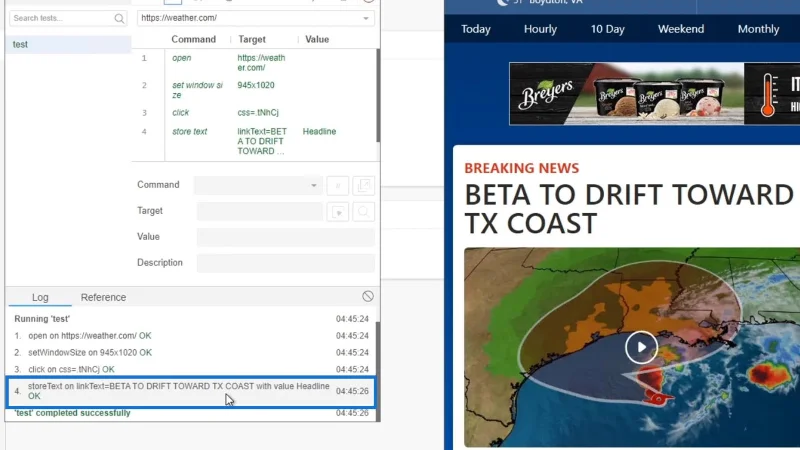Click the Target input field

tap(259, 211)
